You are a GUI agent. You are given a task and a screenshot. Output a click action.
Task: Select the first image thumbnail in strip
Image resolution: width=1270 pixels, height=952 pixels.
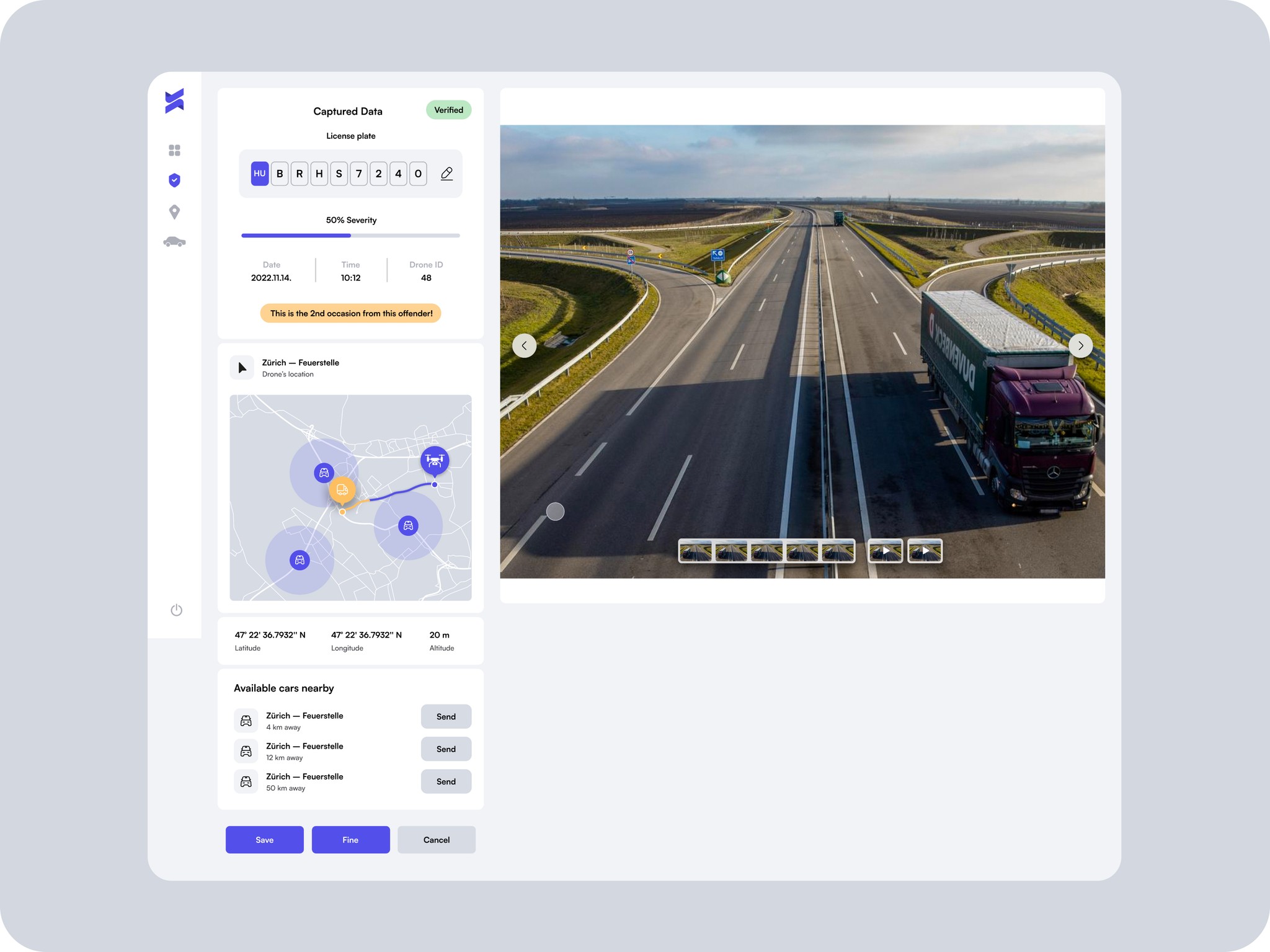coord(695,551)
